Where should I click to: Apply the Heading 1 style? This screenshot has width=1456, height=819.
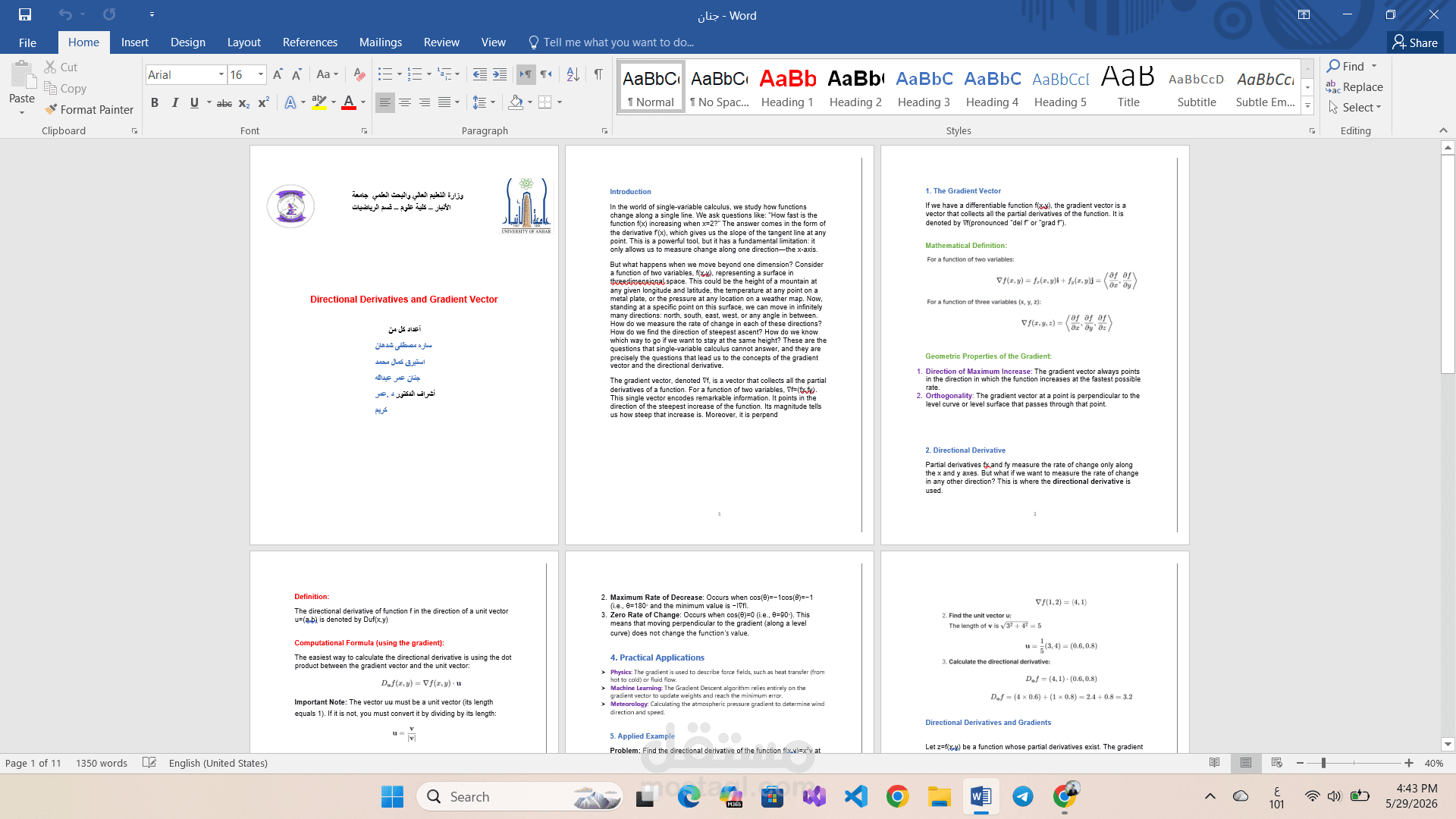(787, 87)
